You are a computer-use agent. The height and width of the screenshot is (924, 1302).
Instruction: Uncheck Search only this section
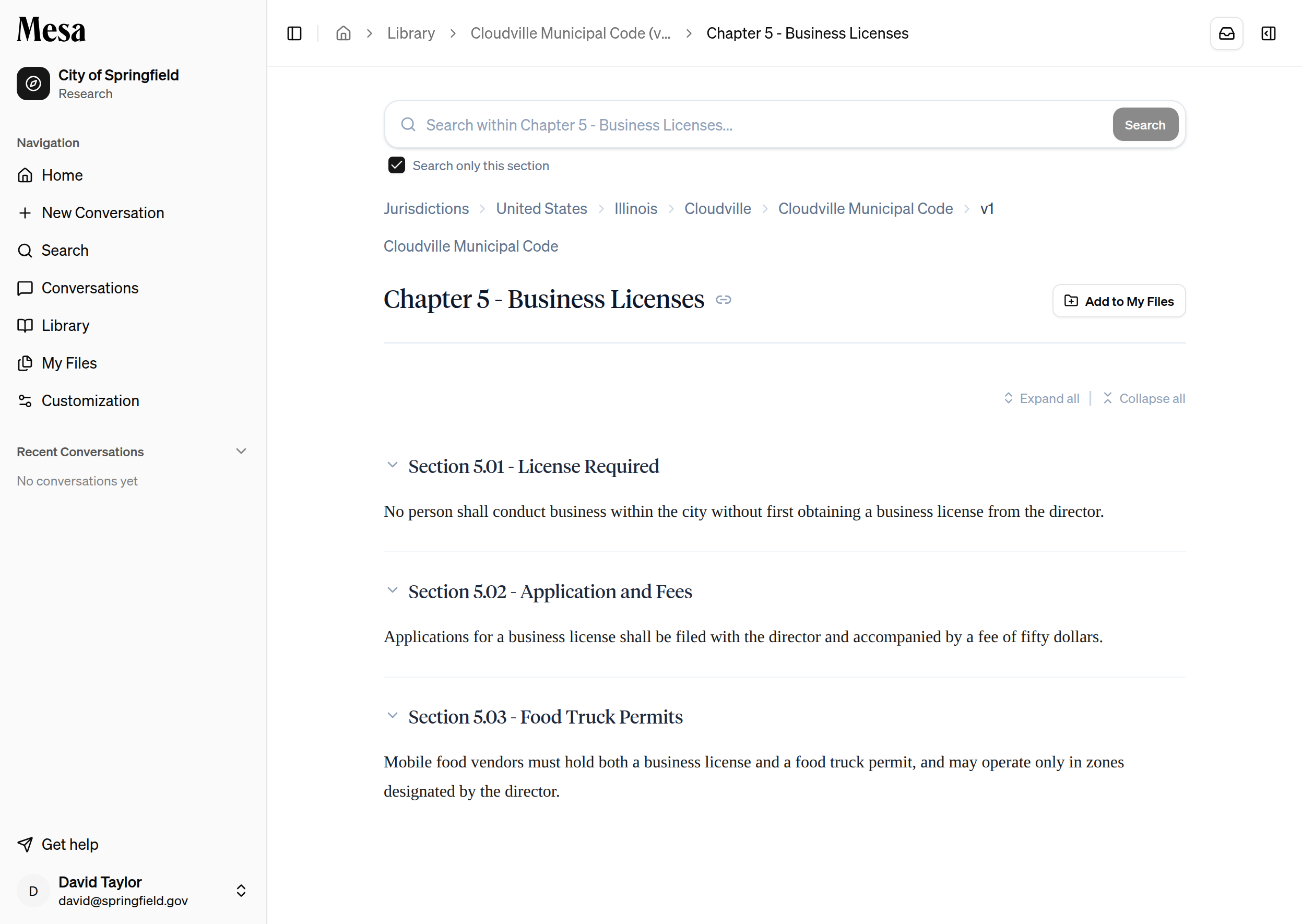(x=397, y=165)
